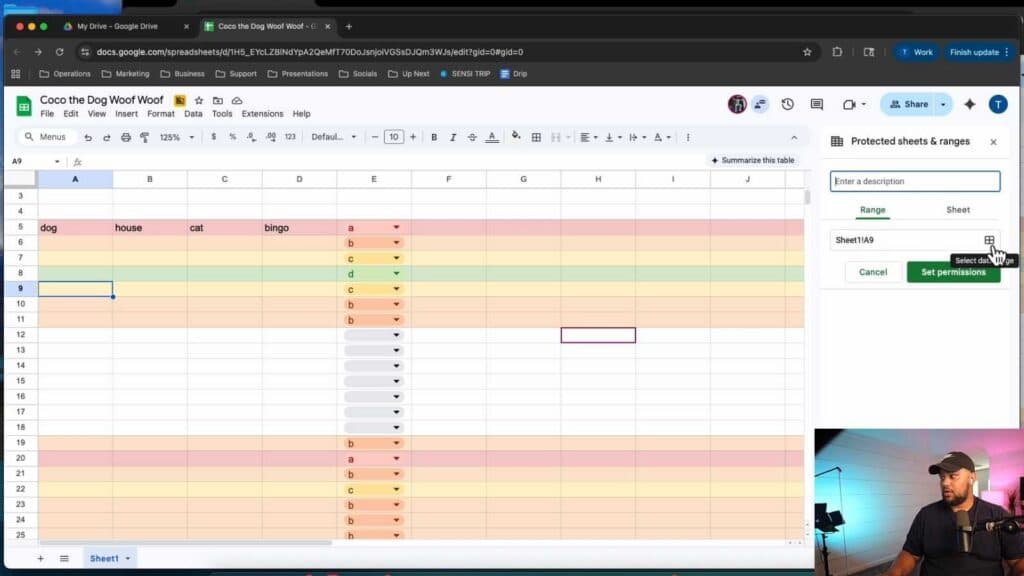Add a new sheet with plus icon
This screenshot has height=576, width=1024.
point(40,558)
